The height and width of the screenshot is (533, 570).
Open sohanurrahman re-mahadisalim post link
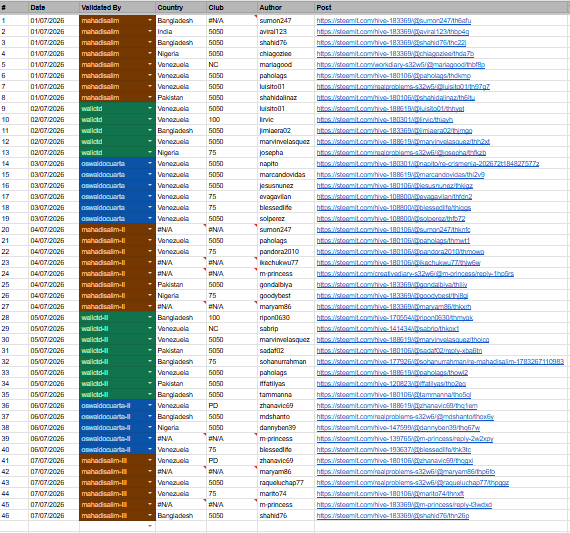pyautogui.click(x=440, y=362)
